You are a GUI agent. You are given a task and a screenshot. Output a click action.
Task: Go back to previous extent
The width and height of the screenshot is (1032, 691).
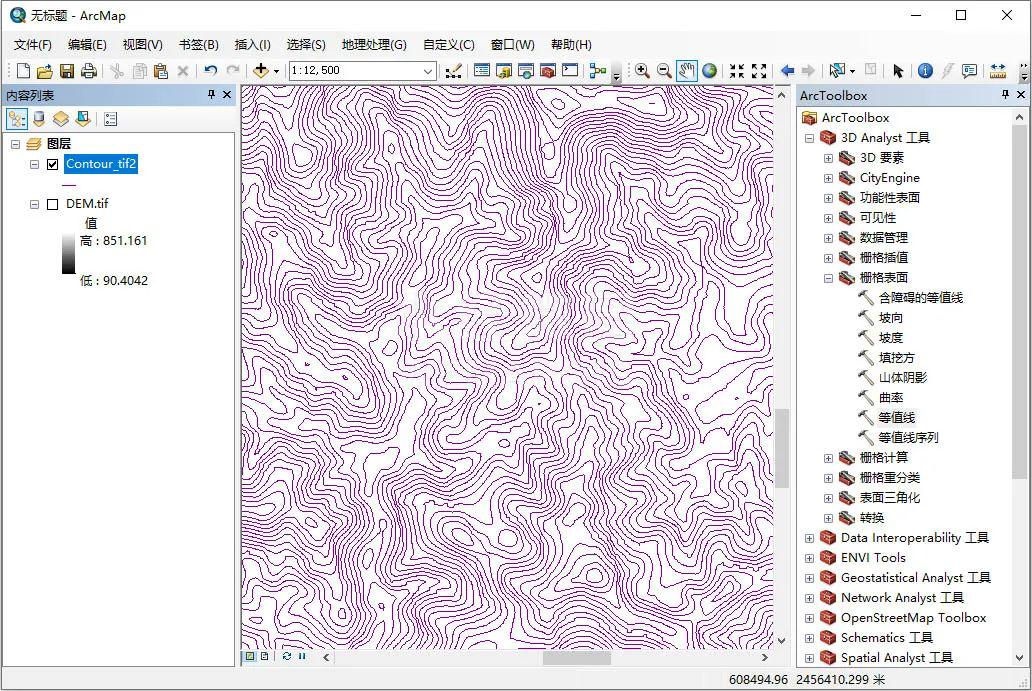coord(790,70)
